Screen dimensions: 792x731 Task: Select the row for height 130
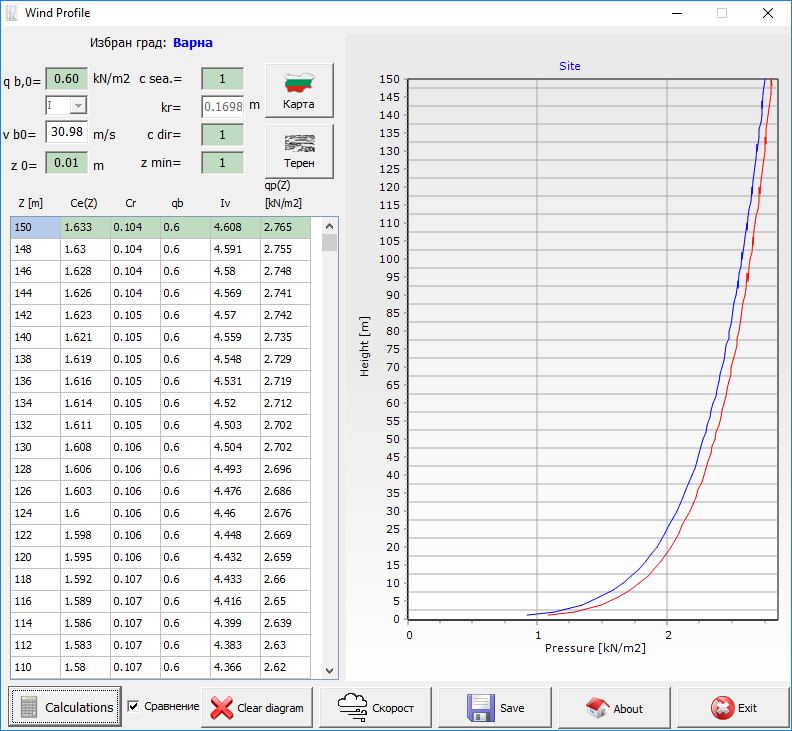tap(160, 447)
